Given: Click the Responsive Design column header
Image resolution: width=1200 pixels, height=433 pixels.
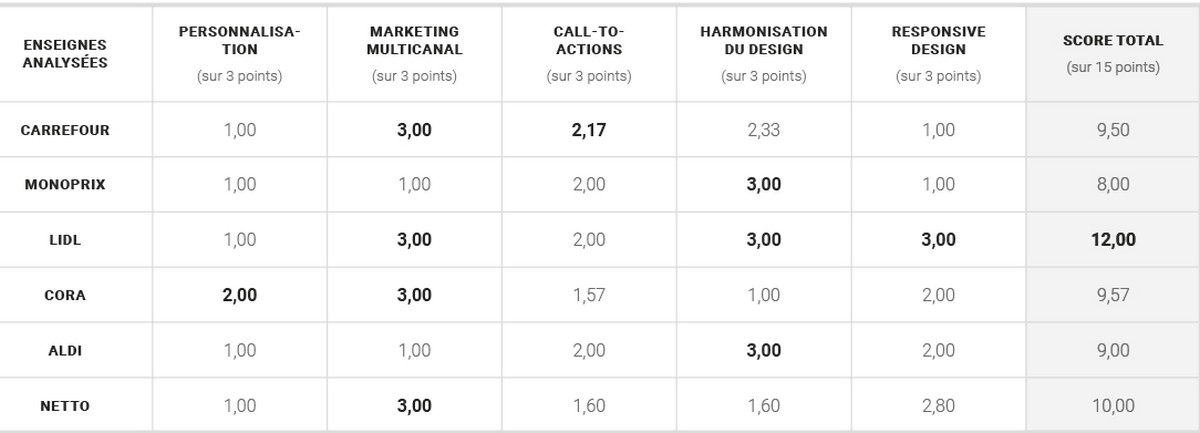Looking at the screenshot, I should [x=938, y=40].
